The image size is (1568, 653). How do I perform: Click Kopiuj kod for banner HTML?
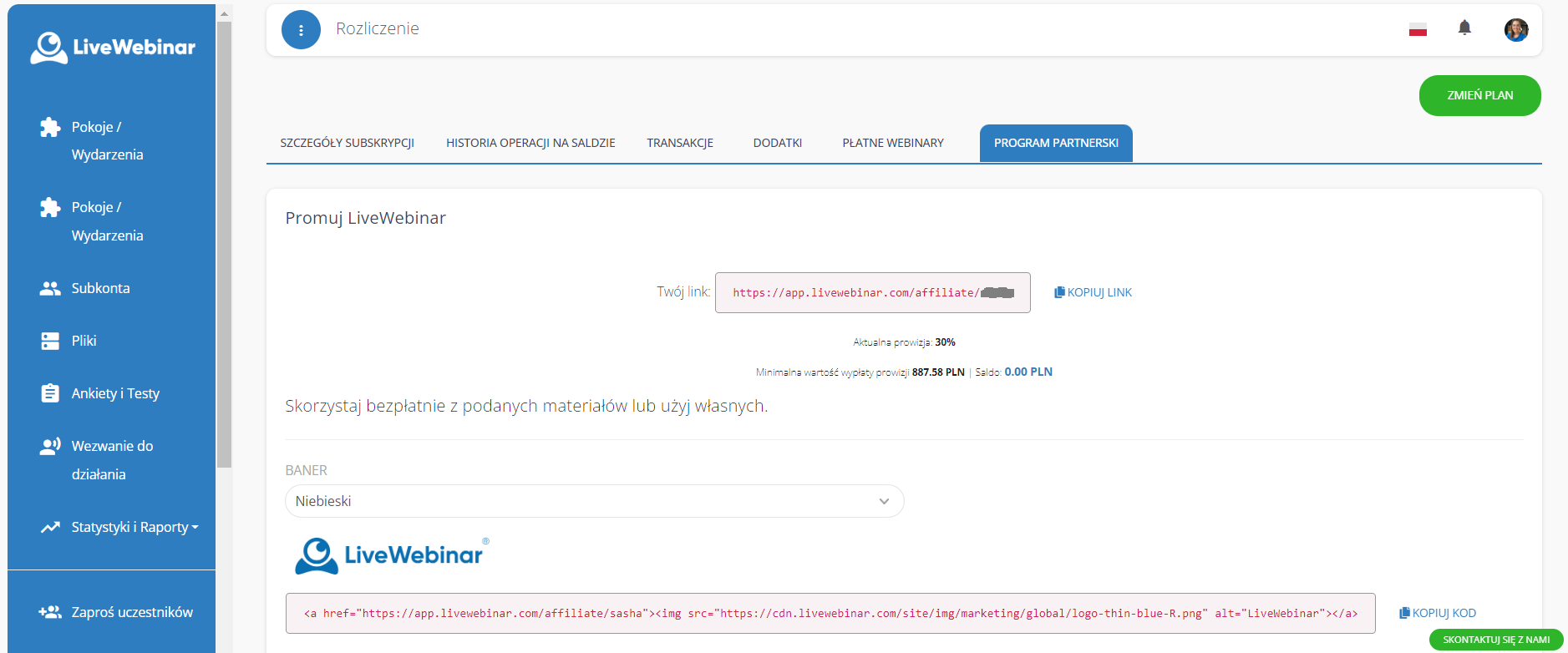point(1438,613)
